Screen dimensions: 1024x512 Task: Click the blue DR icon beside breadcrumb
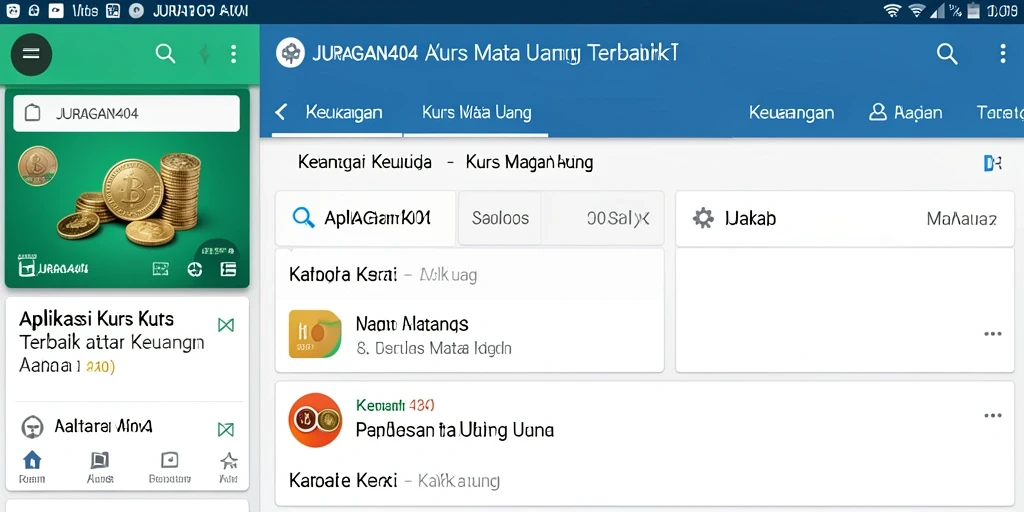pos(993,164)
